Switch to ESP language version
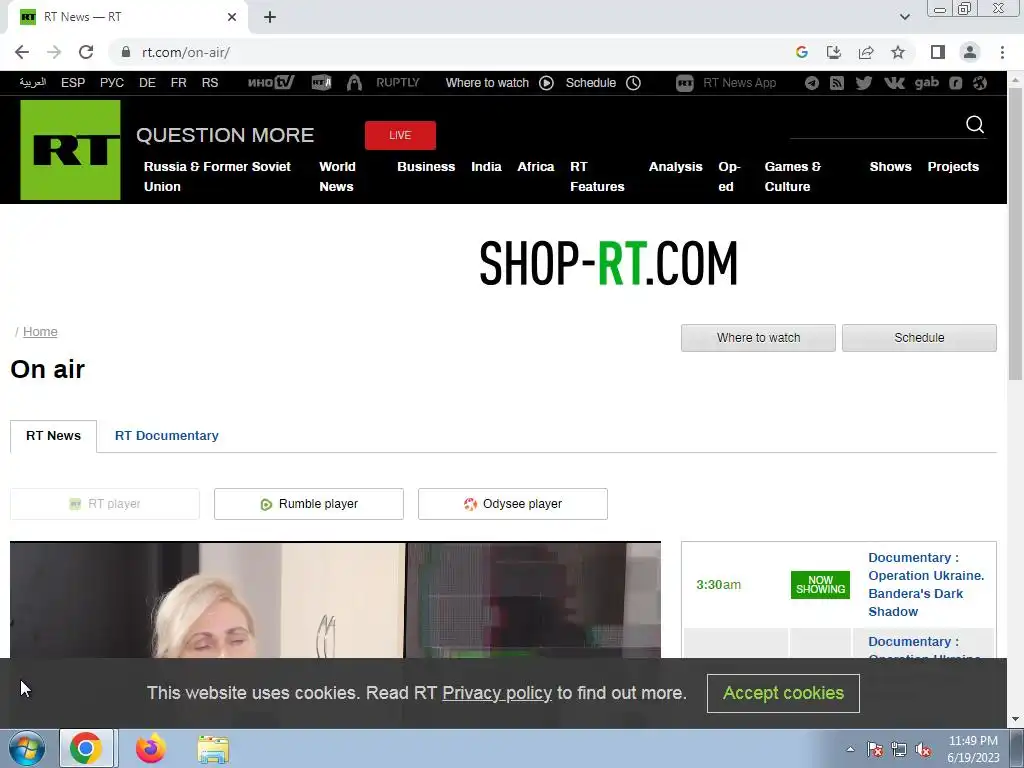The width and height of the screenshot is (1024, 768). click(x=73, y=83)
